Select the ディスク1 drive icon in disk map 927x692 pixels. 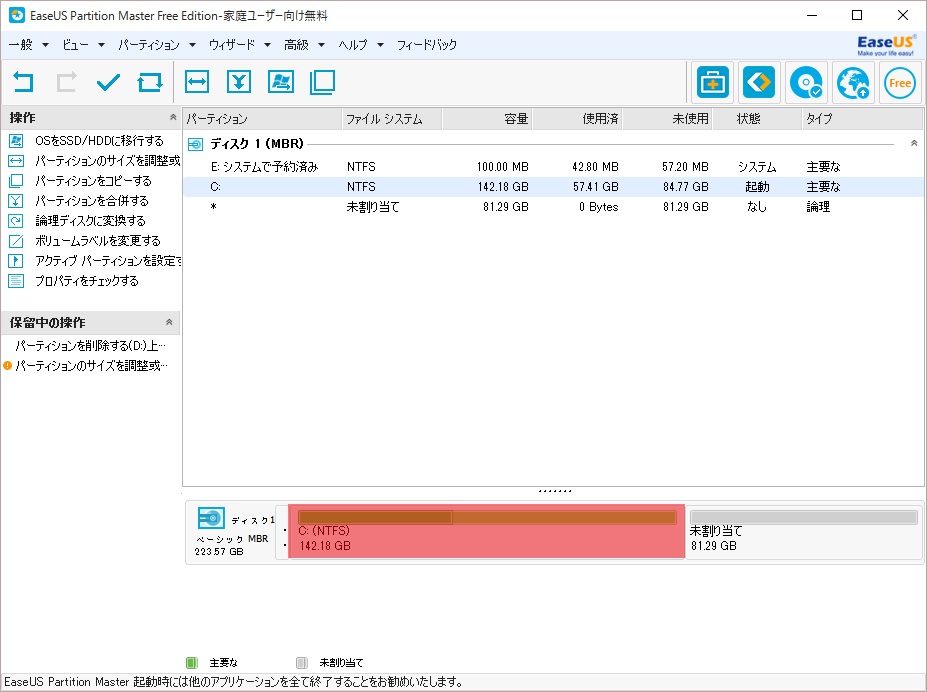tap(211, 518)
